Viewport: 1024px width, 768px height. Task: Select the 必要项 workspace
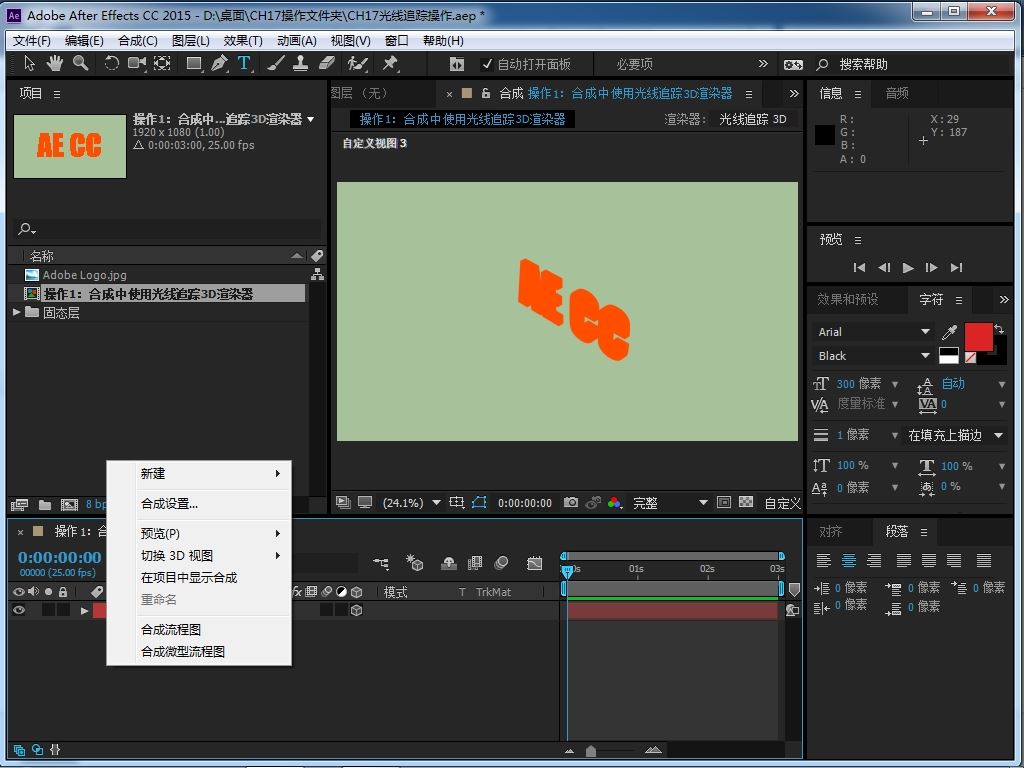(634, 64)
